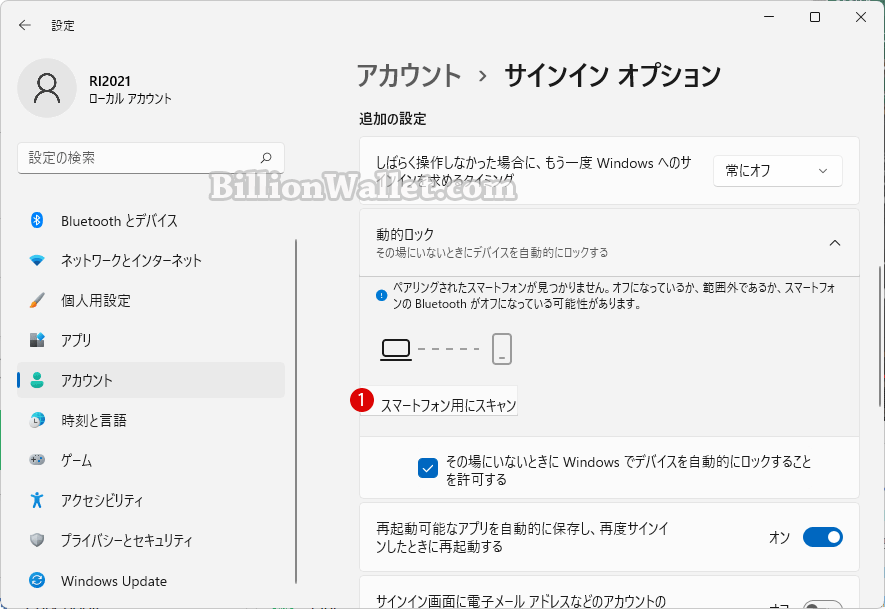
Task: Click the ローカル アカウント label
Action: 130,99
